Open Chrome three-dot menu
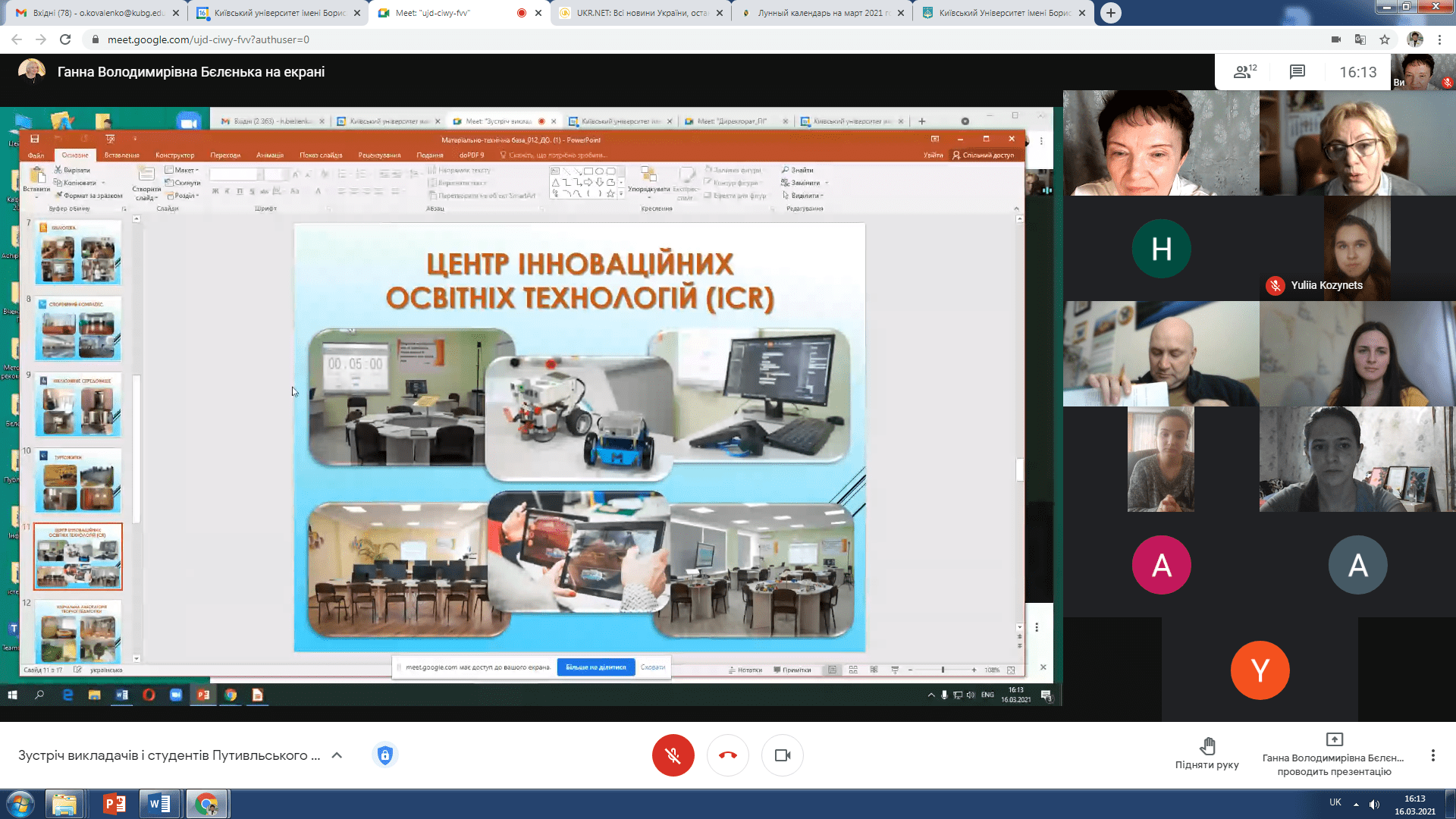This screenshot has width=1456, height=819. pos(1439,39)
